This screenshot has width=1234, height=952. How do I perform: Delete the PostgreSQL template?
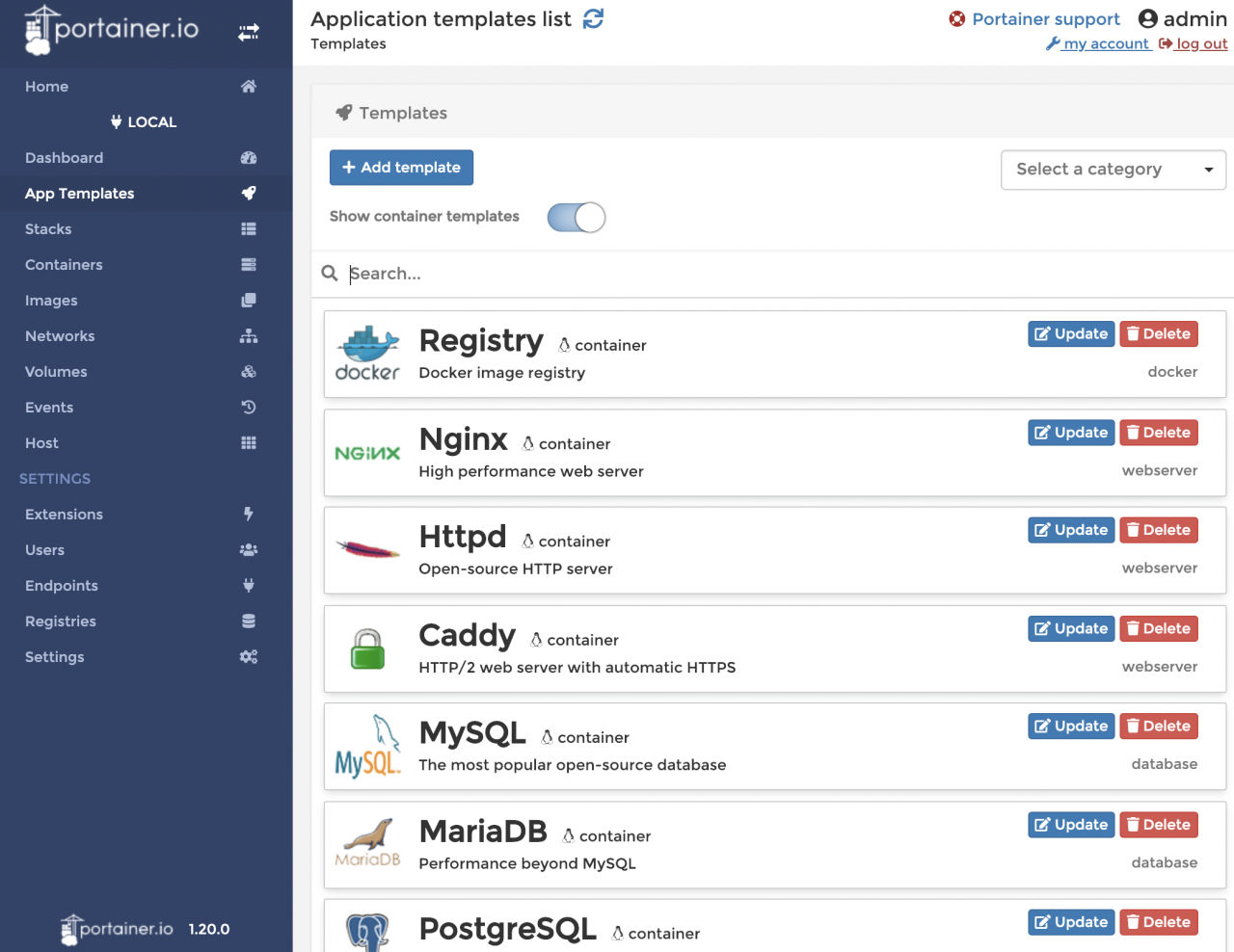coord(1159,922)
